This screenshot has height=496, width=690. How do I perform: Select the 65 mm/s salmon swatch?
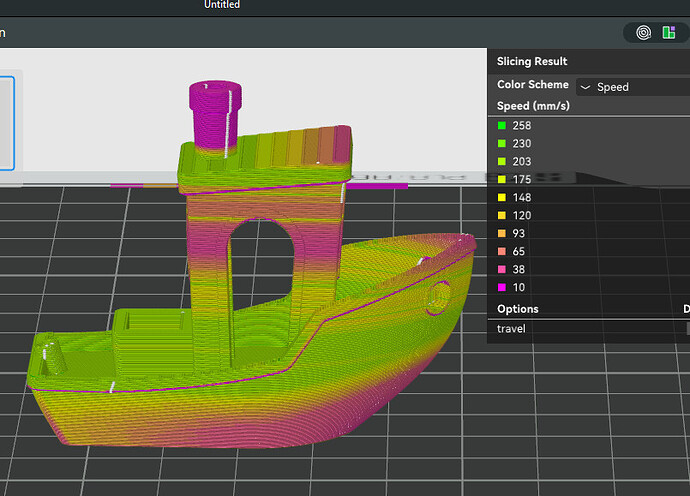[x=502, y=251]
